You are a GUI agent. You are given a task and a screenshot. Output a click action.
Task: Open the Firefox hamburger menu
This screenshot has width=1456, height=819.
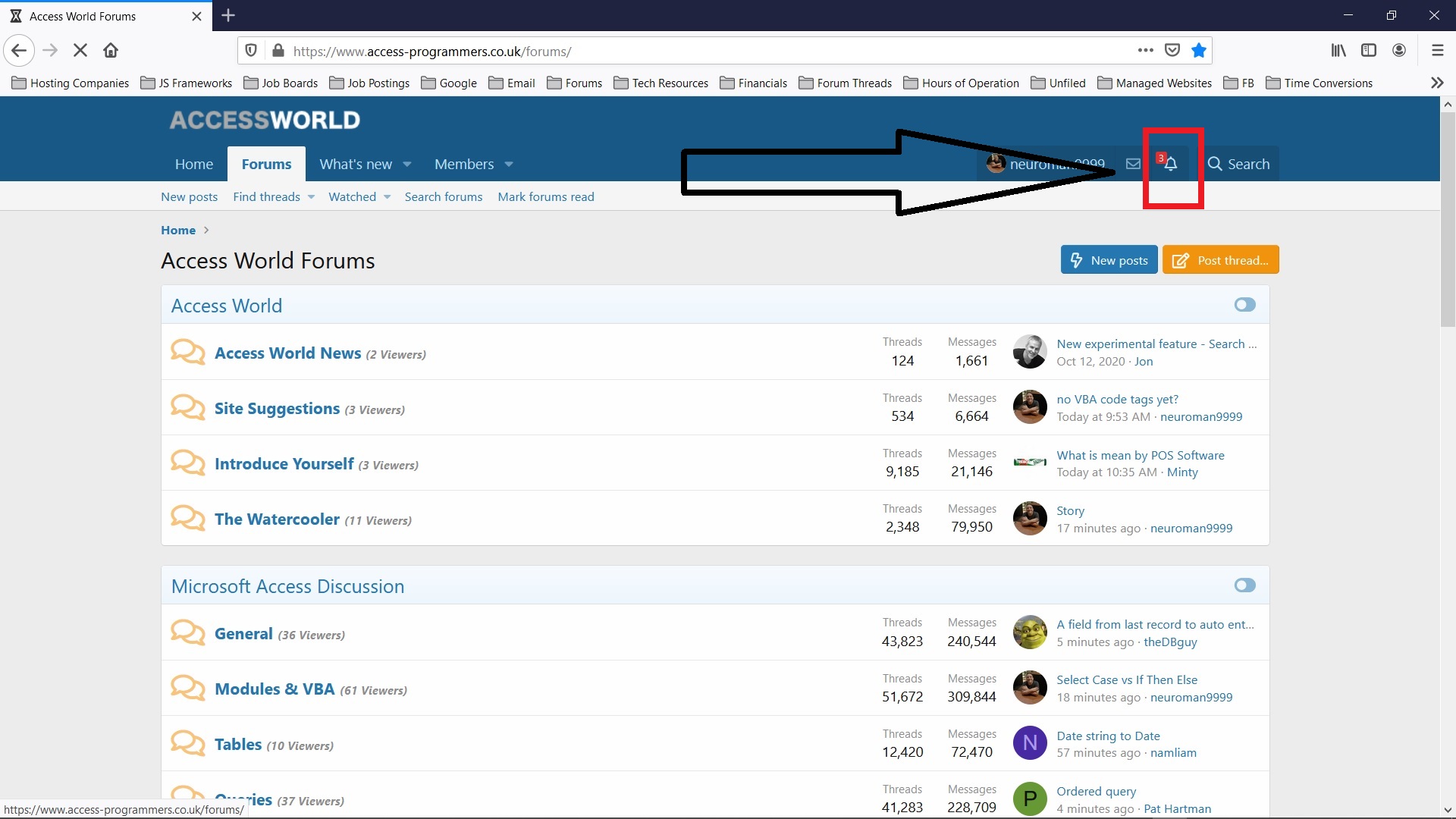point(1437,51)
